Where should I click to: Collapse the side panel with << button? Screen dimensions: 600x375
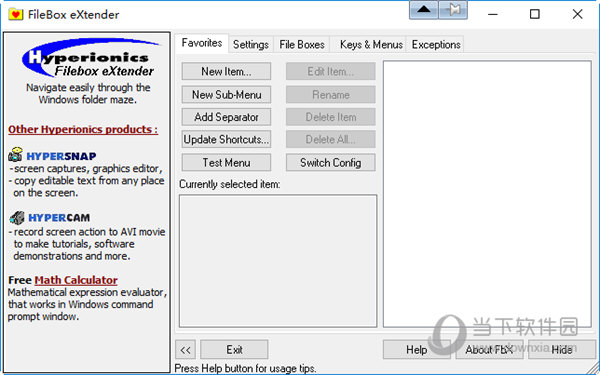coord(186,349)
